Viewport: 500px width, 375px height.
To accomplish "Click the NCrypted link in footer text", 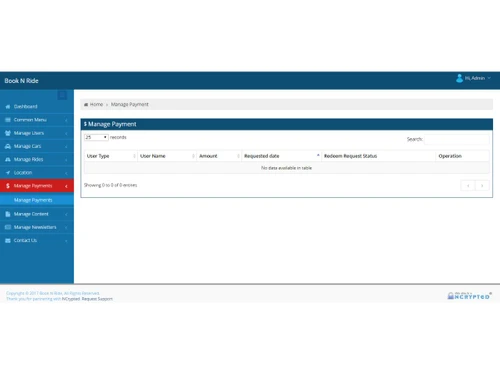I will pyautogui.click(x=71, y=299).
